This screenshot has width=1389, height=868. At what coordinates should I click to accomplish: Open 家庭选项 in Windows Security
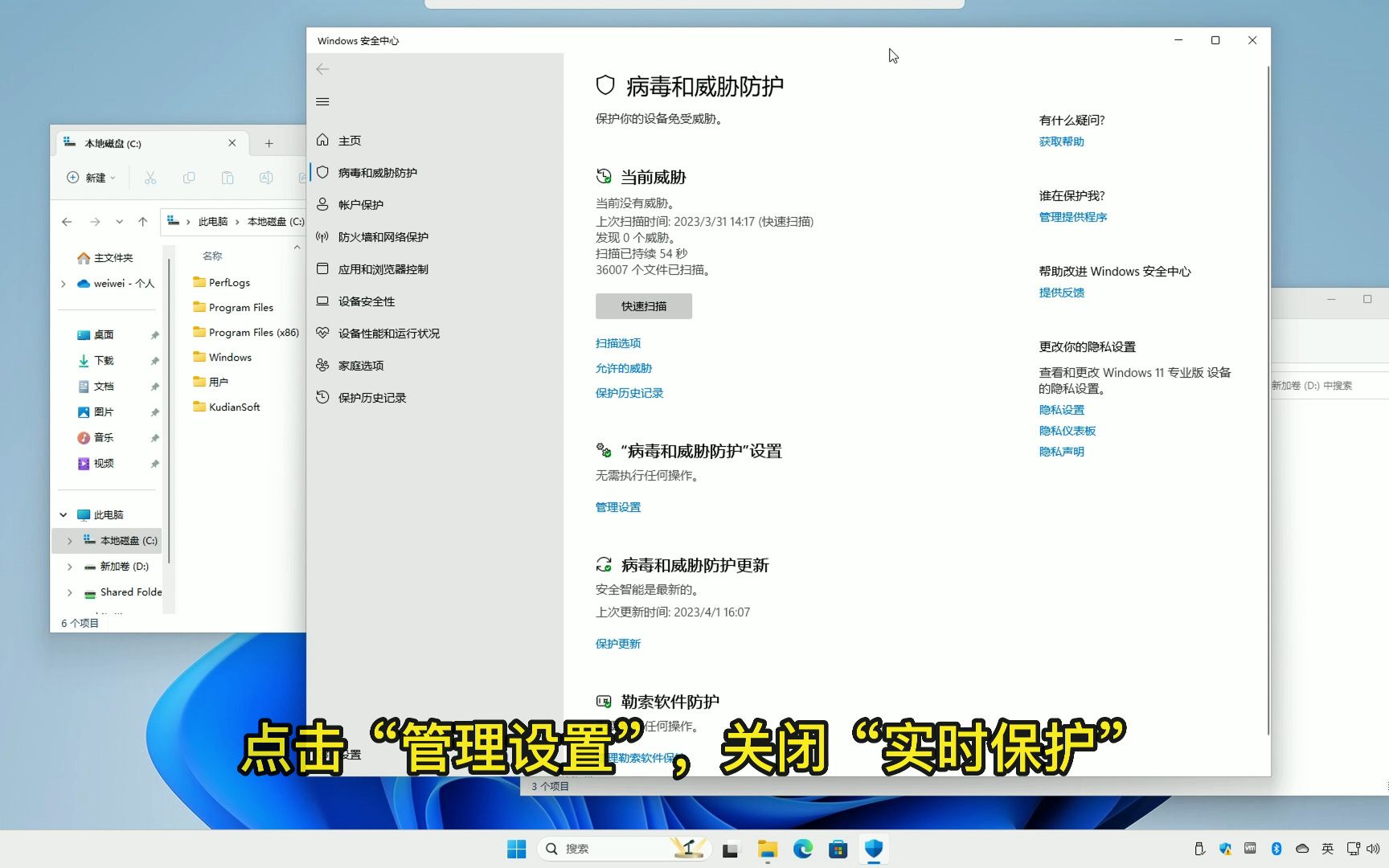click(359, 365)
